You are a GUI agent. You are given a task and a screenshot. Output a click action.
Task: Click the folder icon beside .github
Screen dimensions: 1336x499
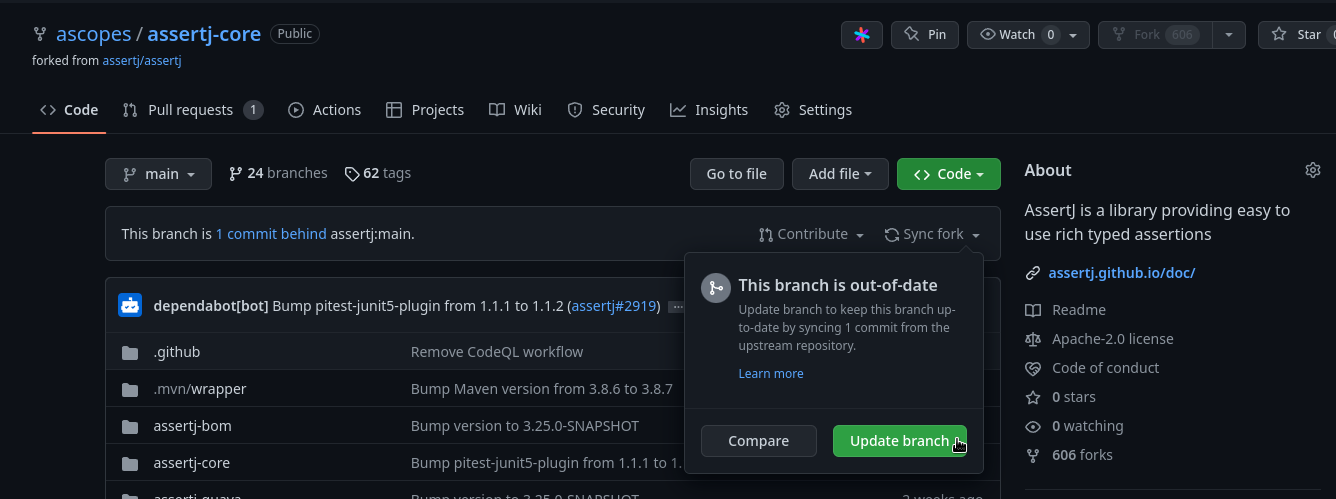130,352
